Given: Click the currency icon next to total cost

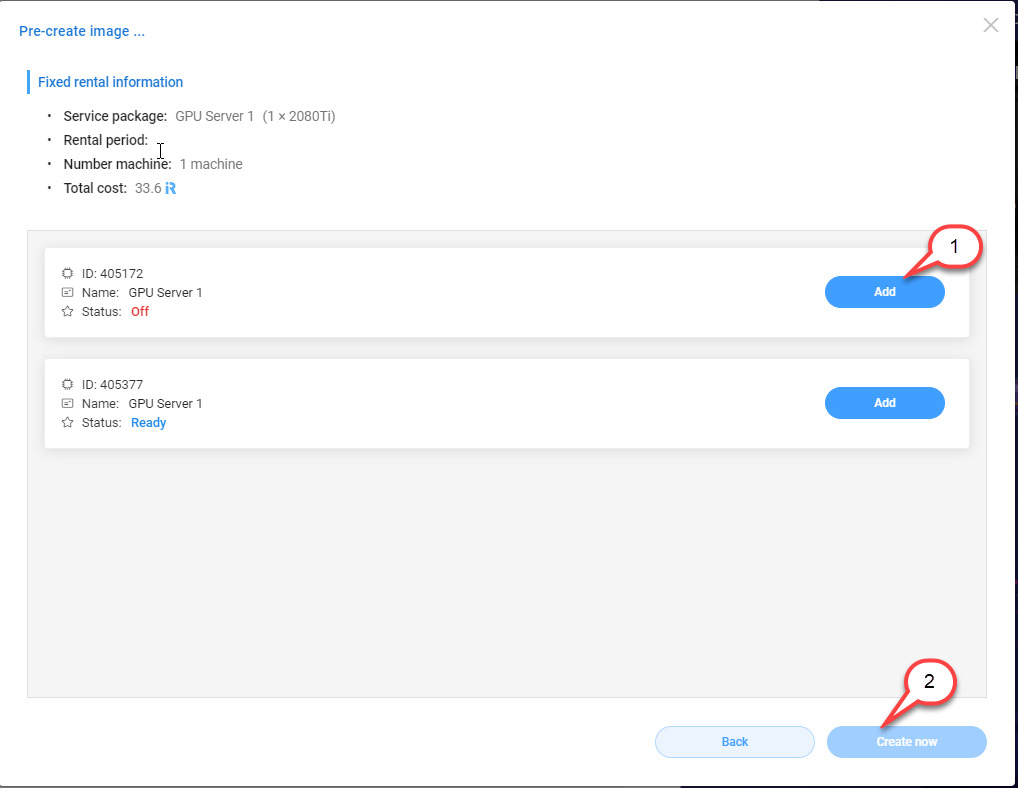Looking at the screenshot, I should 171,188.
